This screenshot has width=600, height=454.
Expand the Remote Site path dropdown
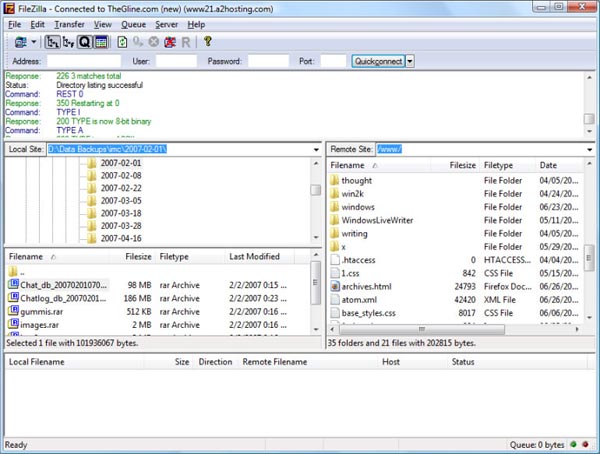pos(590,149)
